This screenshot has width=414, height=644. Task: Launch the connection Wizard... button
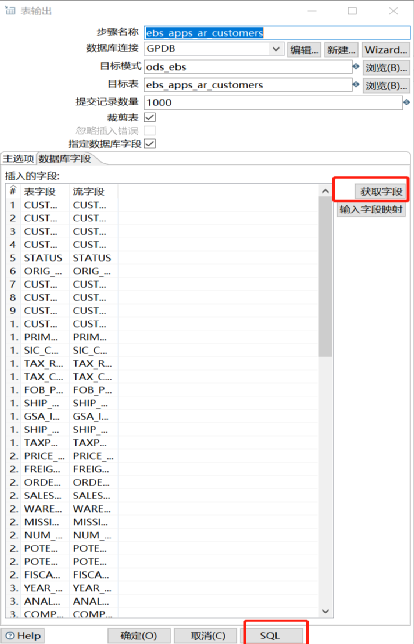pos(386,50)
